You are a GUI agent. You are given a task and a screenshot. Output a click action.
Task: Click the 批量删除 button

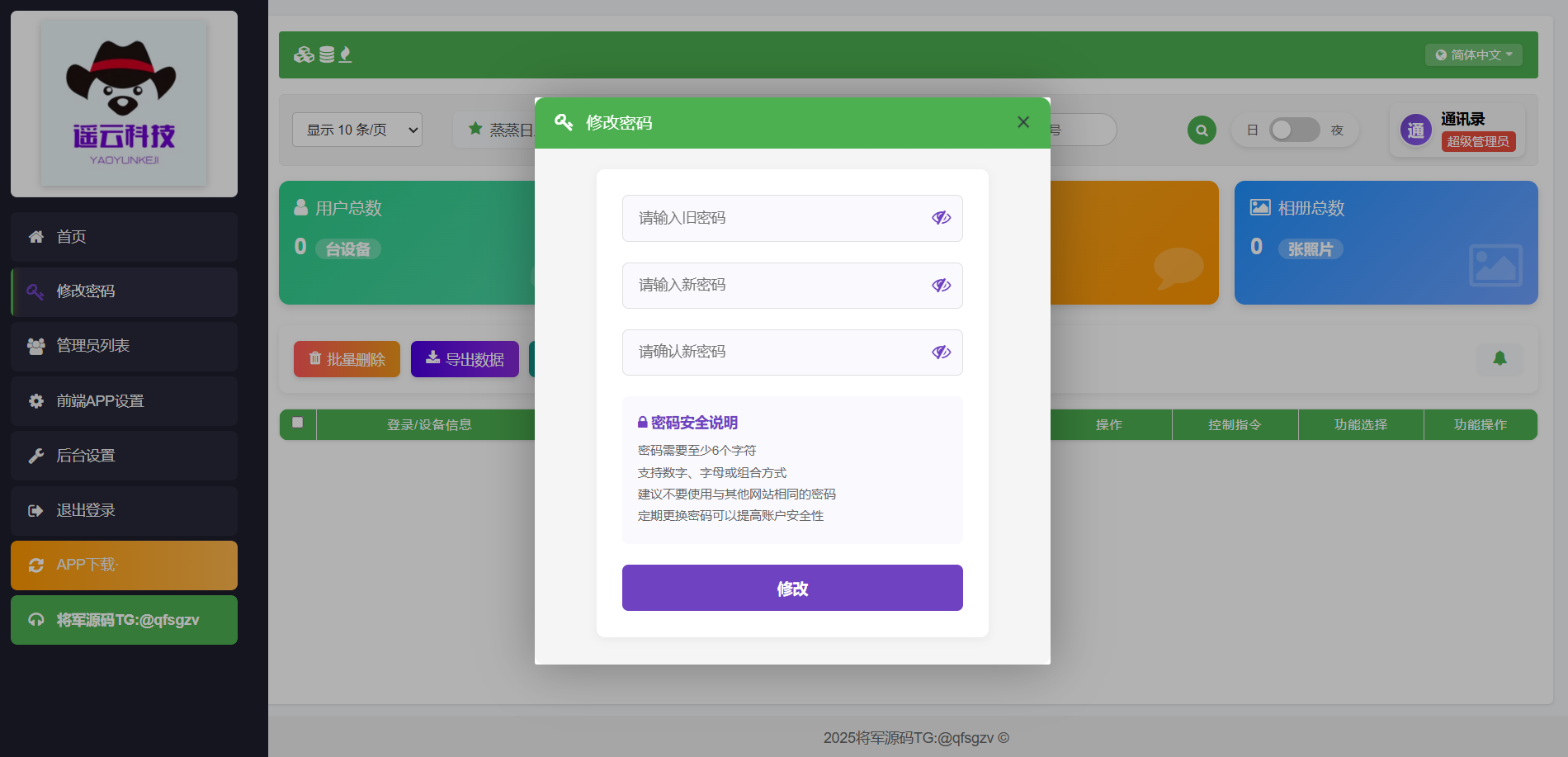pos(347,359)
